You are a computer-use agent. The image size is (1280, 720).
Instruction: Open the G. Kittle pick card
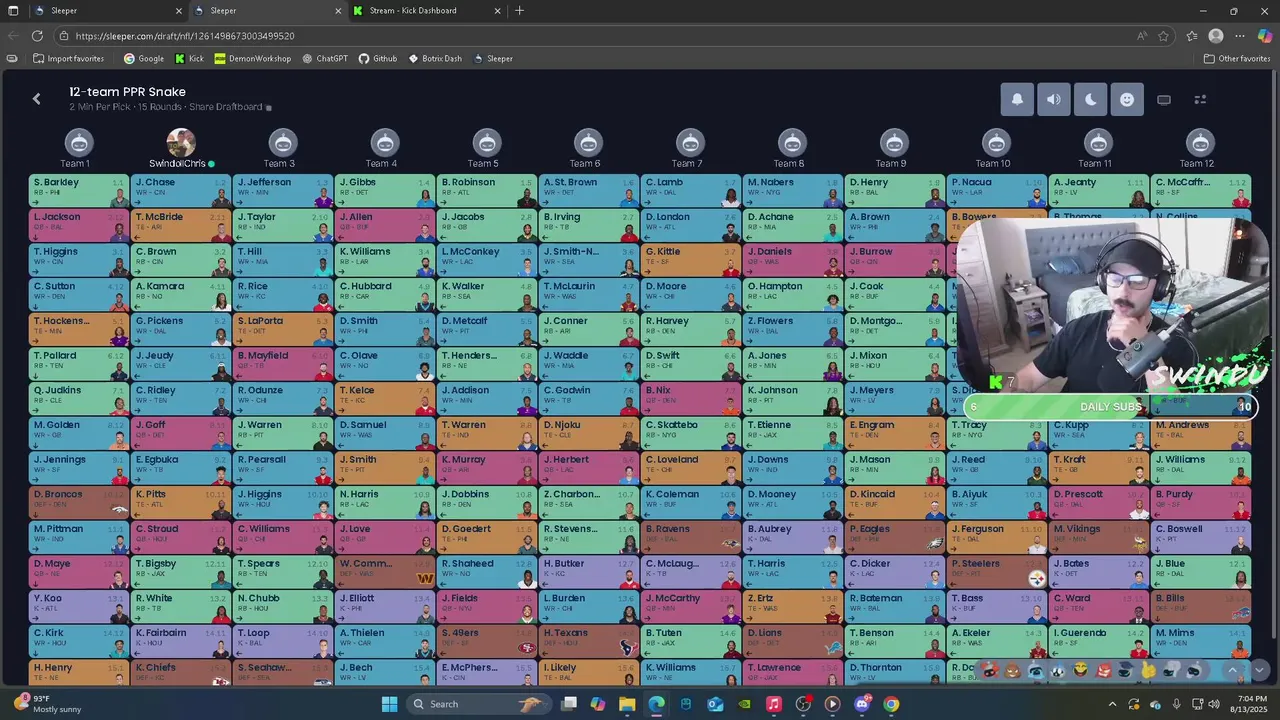click(x=691, y=260)
